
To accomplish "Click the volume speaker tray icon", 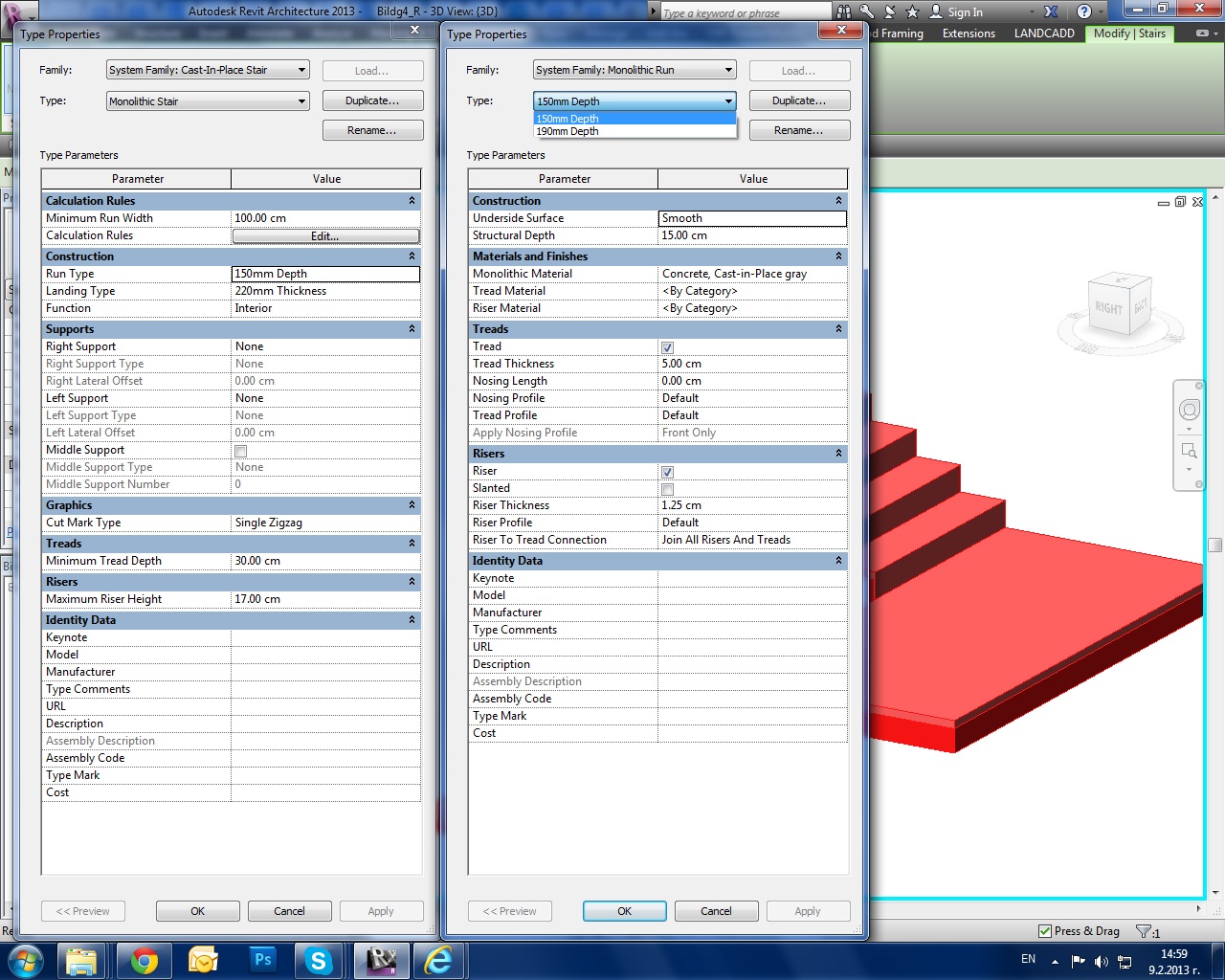I will coord(1102,961).
